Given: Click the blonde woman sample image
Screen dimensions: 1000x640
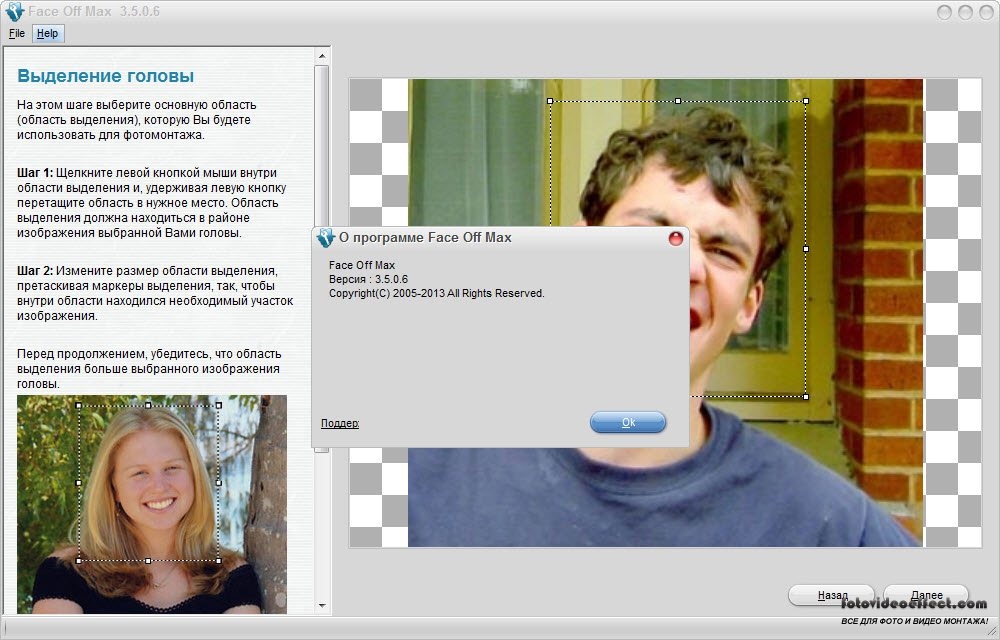Looking at the screenshot, I should point(152,504).
